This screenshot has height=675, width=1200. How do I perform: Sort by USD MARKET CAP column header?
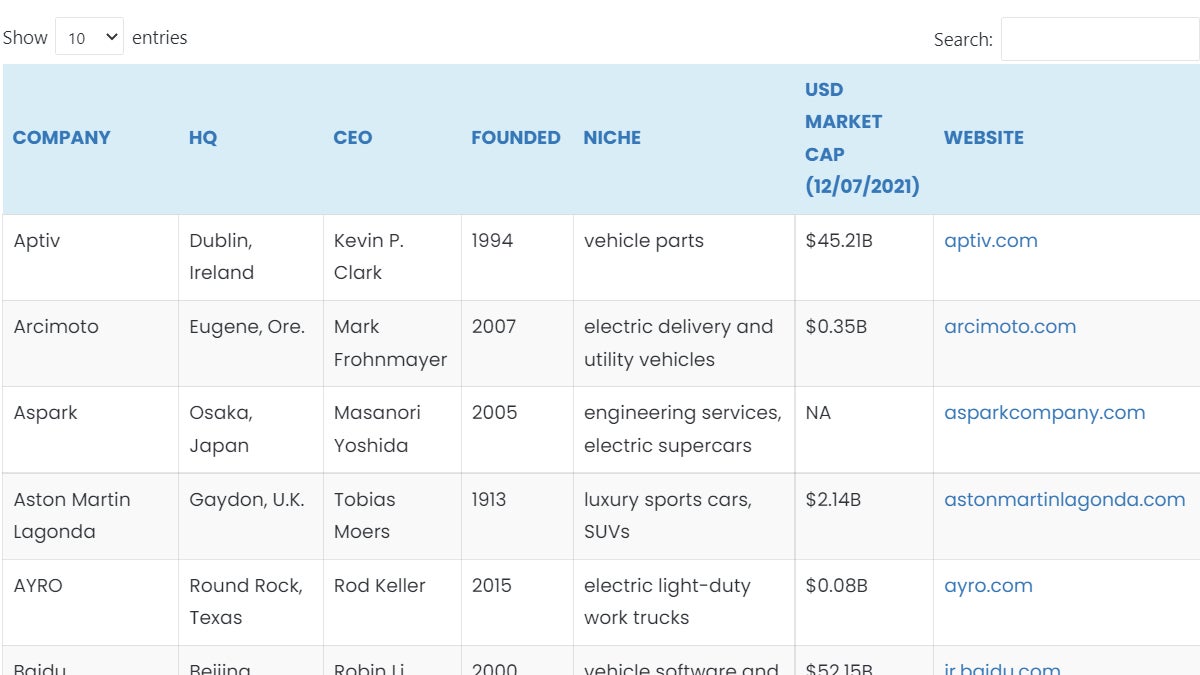pyautogui.click(x=862, y=138)
